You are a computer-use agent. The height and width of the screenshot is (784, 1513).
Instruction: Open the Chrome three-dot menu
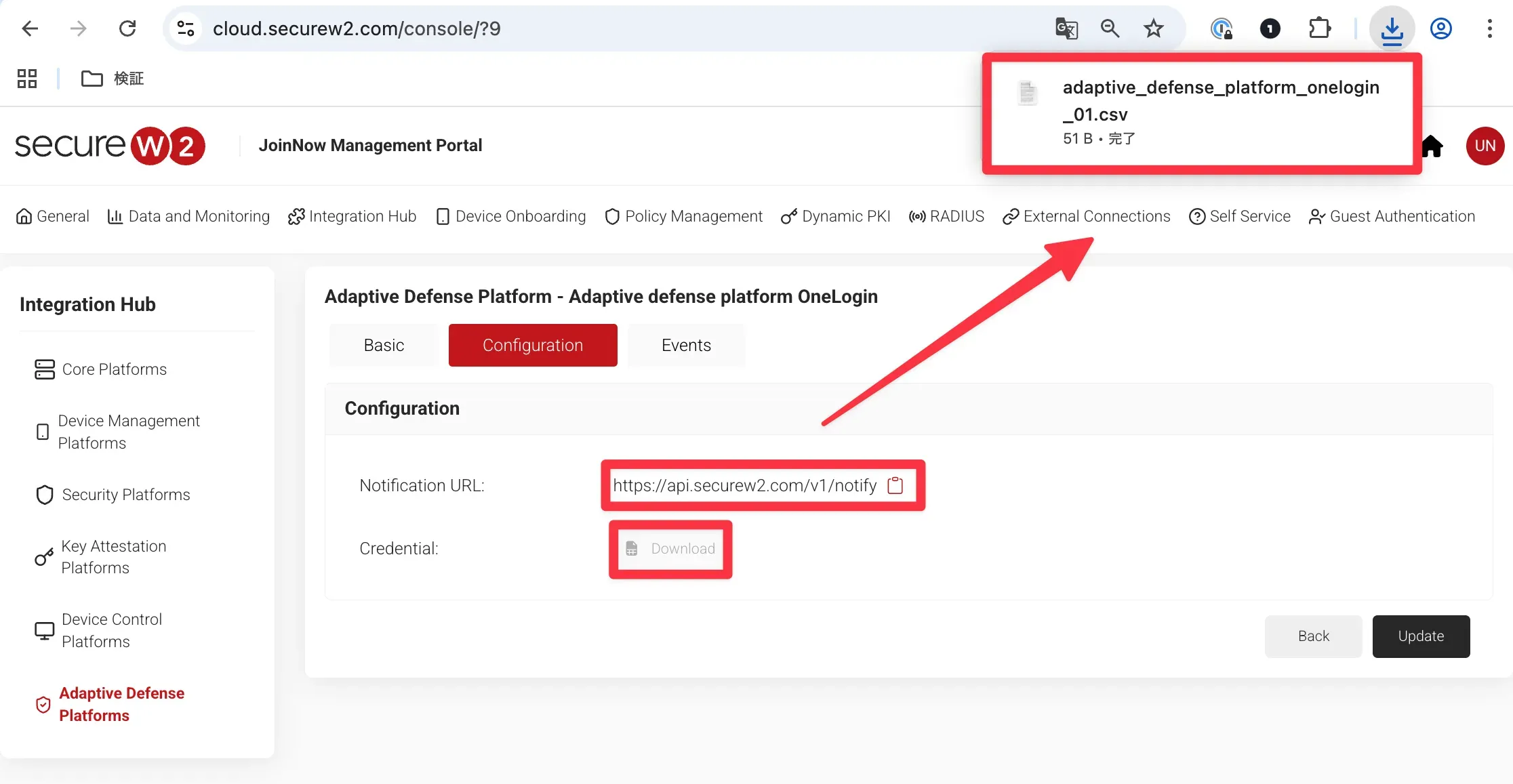point(1489,28)
